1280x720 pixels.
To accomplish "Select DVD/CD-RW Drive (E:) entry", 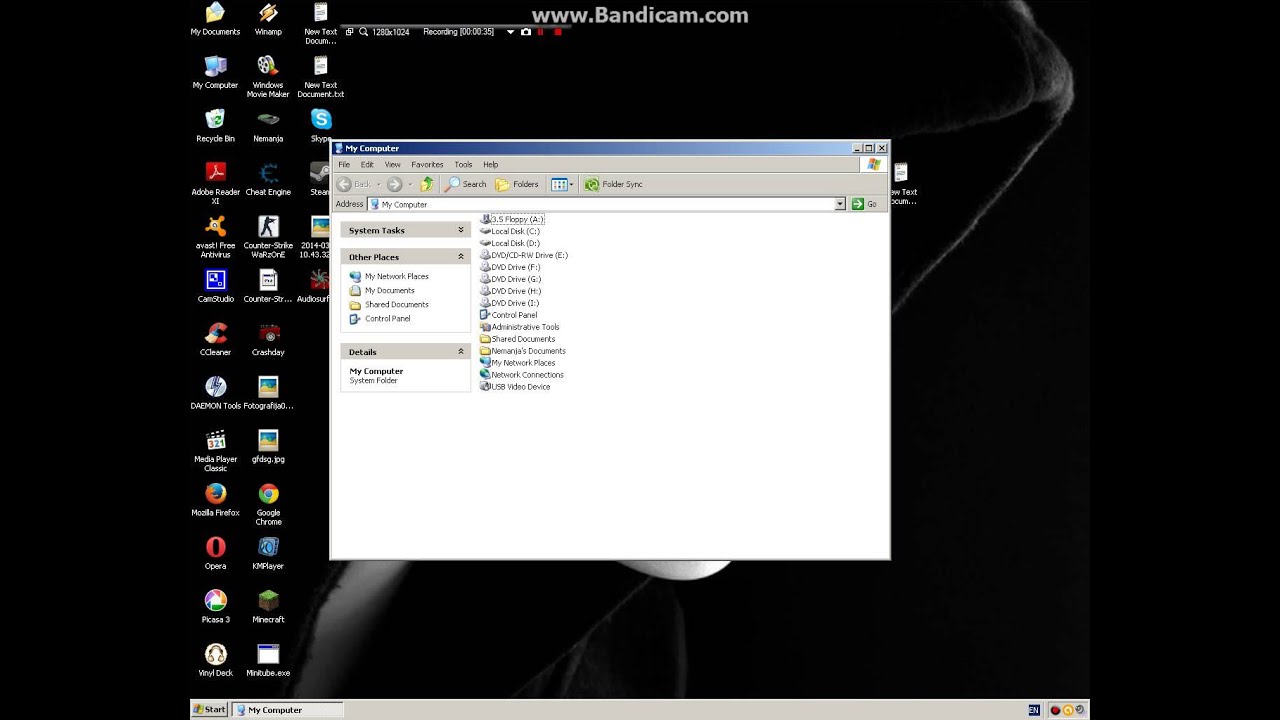I will tap(524, 255).
